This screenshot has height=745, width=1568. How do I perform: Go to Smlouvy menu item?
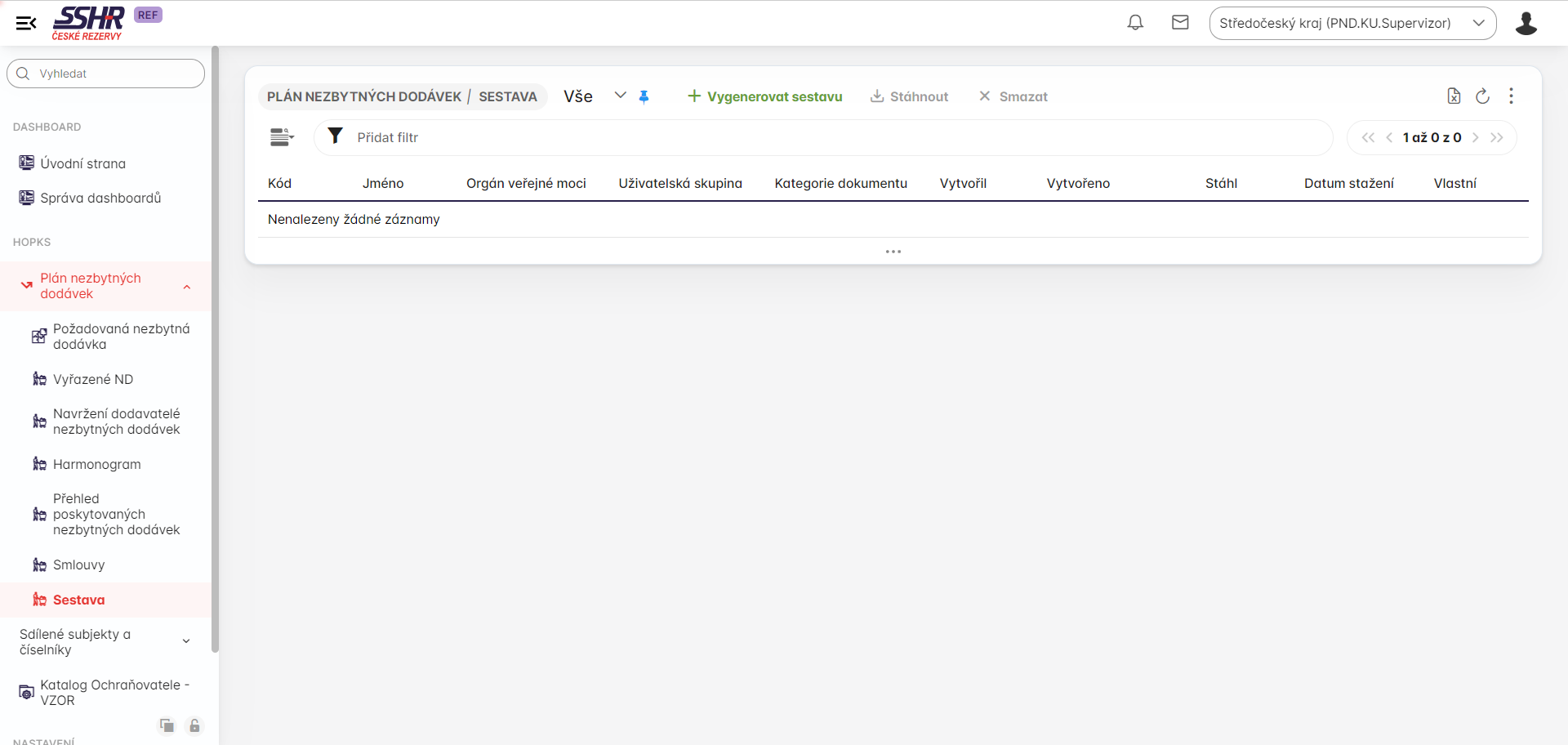click(78, 564)
